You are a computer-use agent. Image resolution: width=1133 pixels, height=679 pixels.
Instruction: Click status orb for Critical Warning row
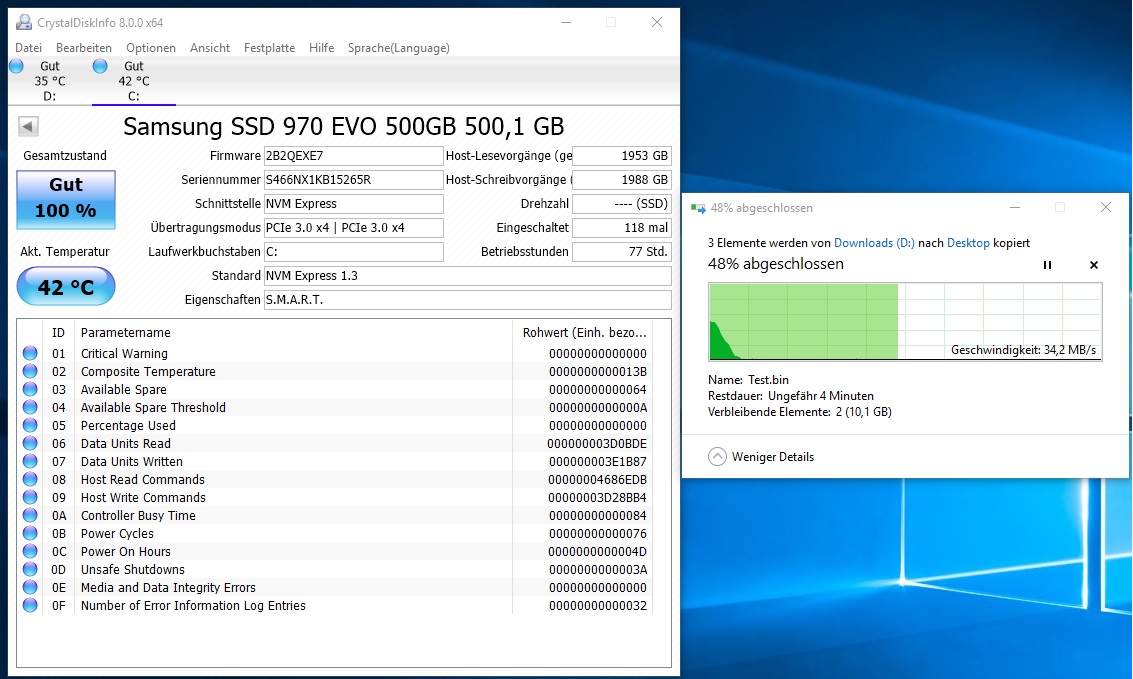point(30,353)
